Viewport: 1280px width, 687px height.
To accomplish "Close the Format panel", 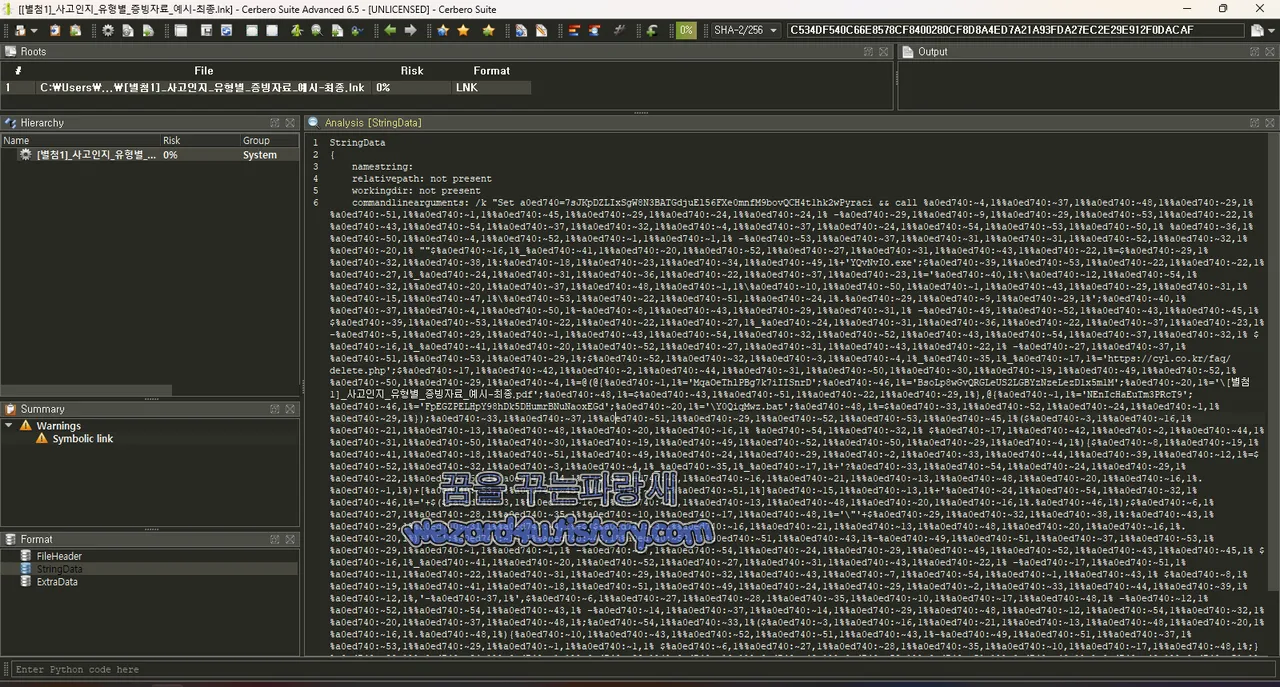I will pos(290,539).
